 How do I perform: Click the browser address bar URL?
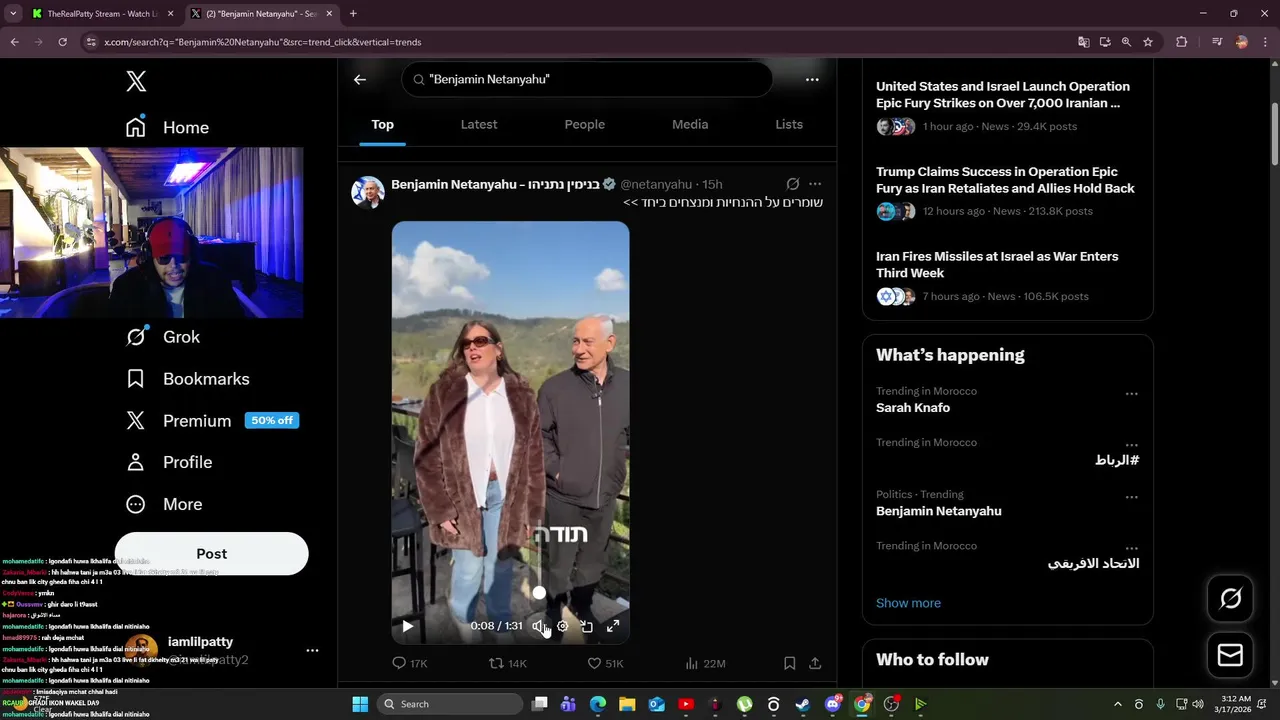[263, 42]
